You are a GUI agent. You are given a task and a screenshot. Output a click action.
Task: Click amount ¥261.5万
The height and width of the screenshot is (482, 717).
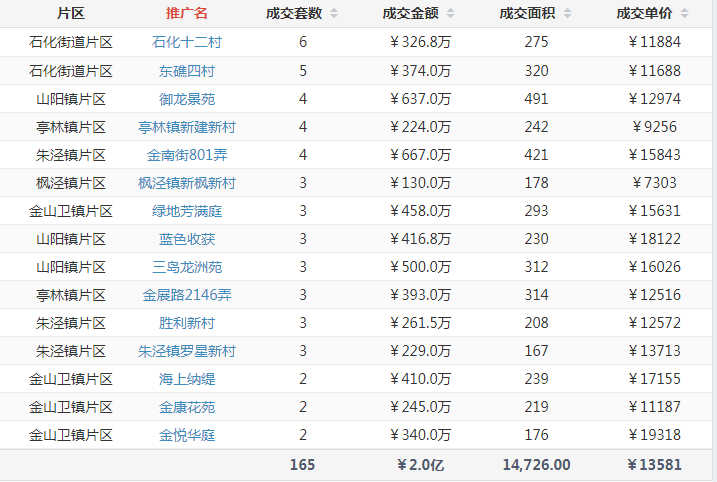[420, 323]
